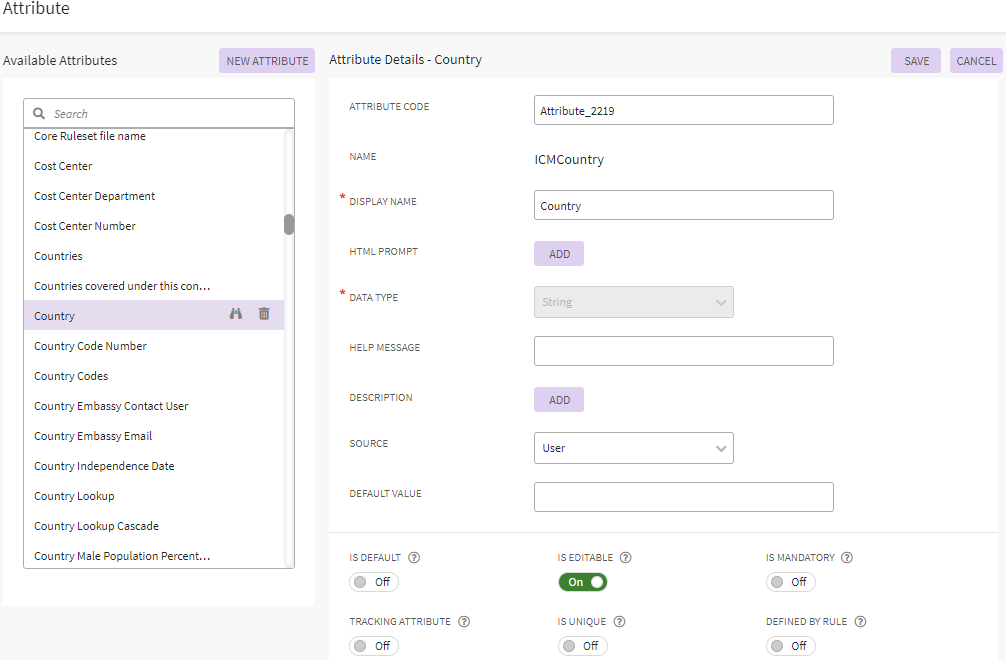Select Country Lookup Cascade in attribute list
The image size is (1006, 660).
point(96,526)
